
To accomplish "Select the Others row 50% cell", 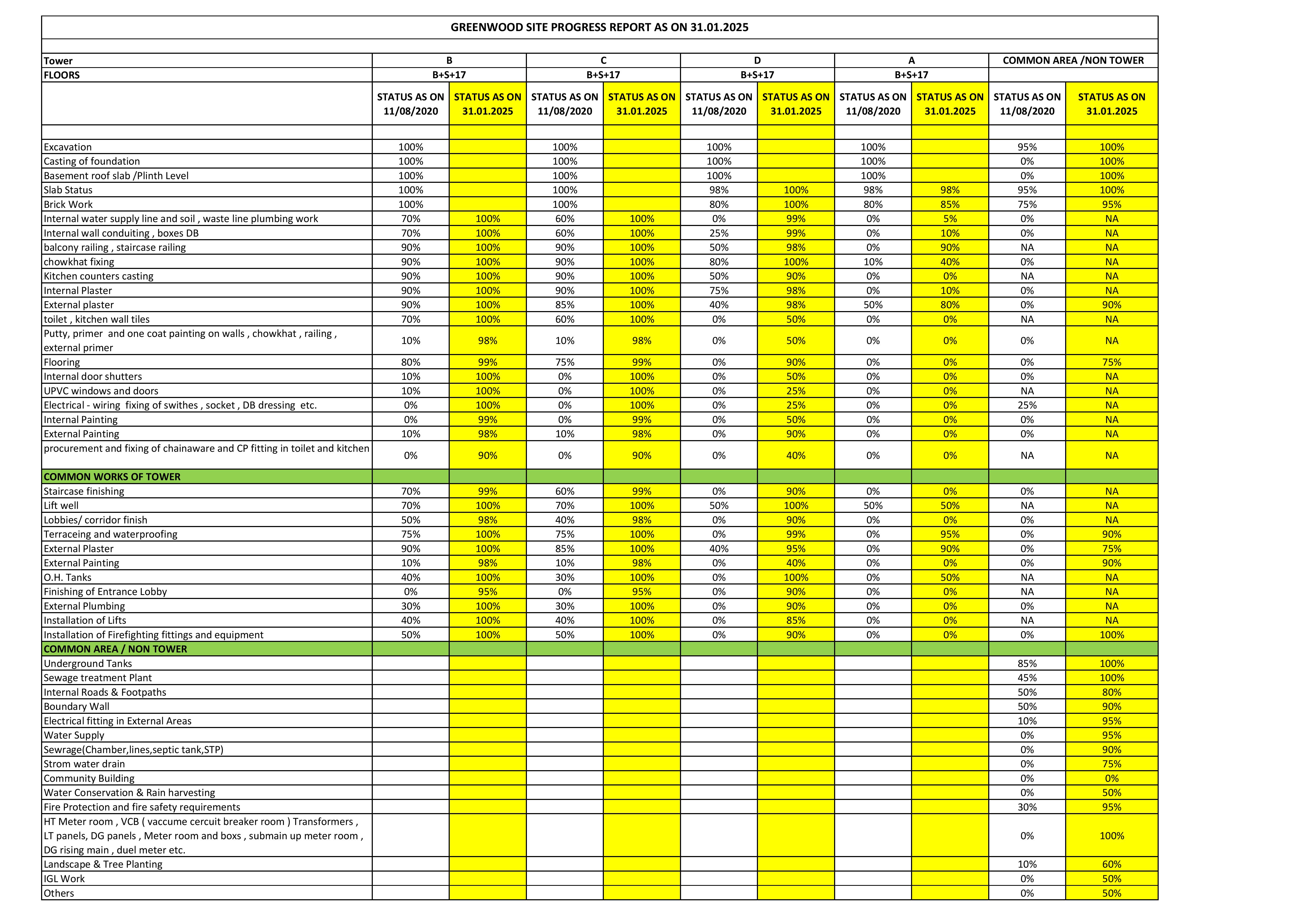I will coord(1112,893).
